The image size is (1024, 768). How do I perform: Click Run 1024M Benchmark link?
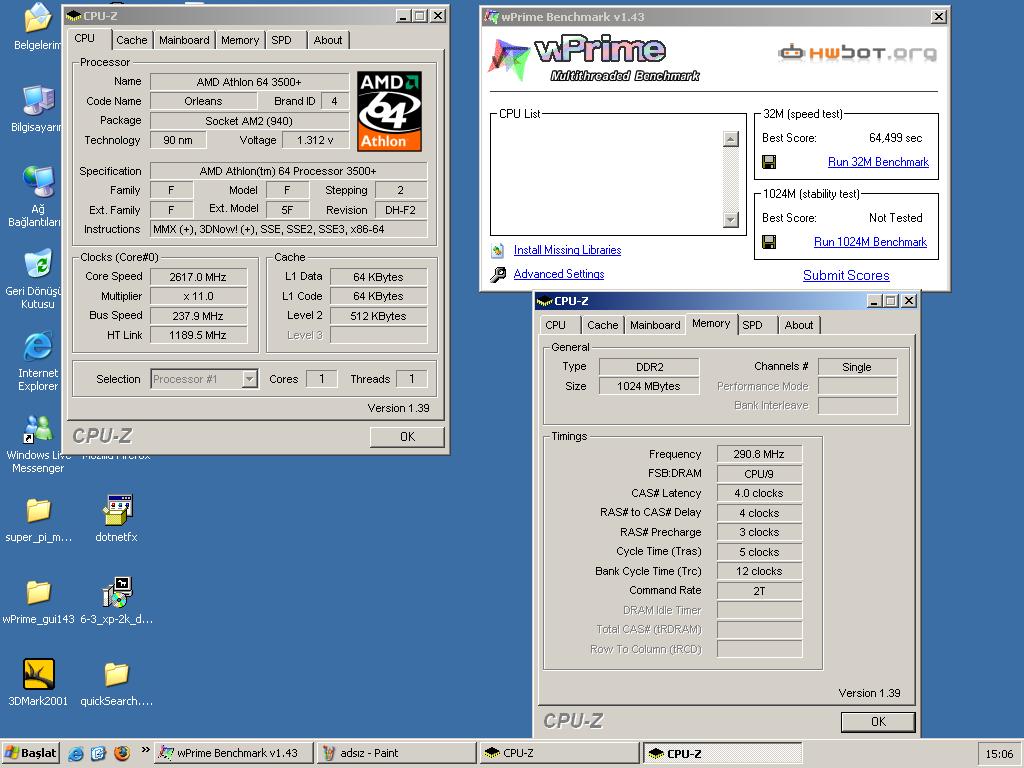click(871, 242)
